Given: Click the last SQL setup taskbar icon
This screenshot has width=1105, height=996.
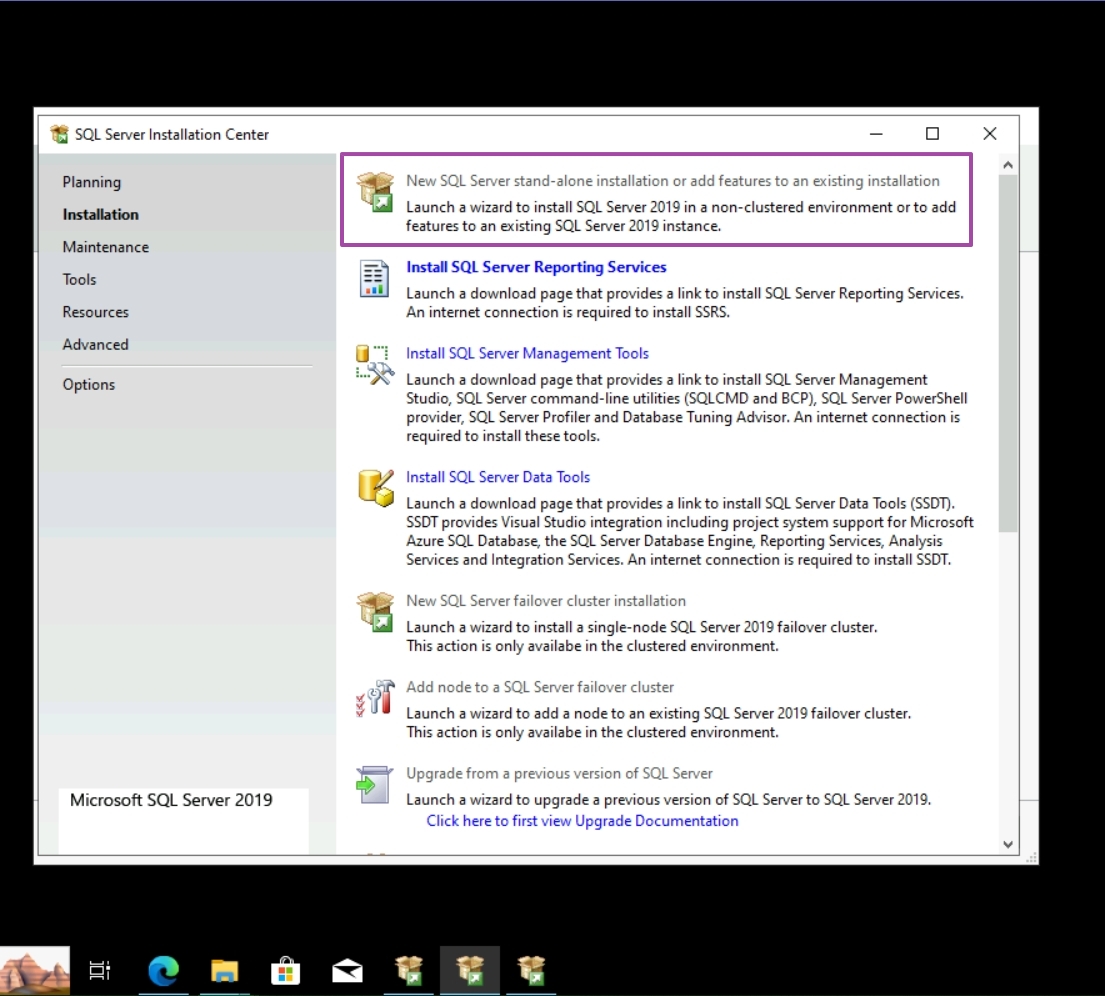Looking at the screenshot, I should [x=531, y=971].
